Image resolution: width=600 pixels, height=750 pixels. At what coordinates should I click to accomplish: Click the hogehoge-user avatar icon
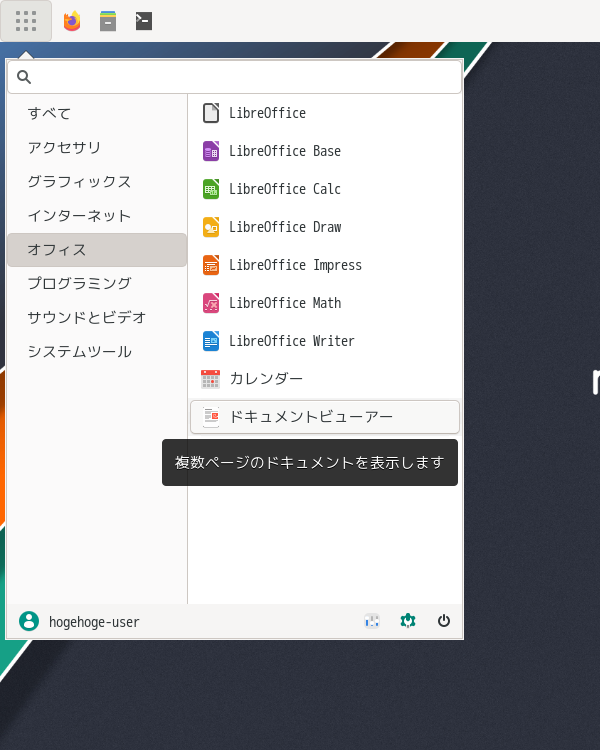click(29, 621)
